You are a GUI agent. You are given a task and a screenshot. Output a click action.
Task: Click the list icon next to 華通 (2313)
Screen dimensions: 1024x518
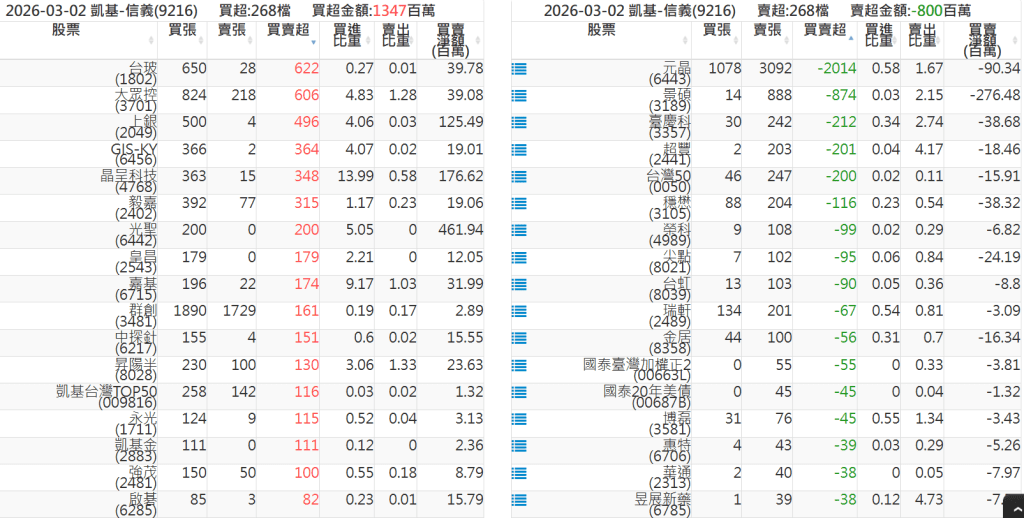click(519, 474)
